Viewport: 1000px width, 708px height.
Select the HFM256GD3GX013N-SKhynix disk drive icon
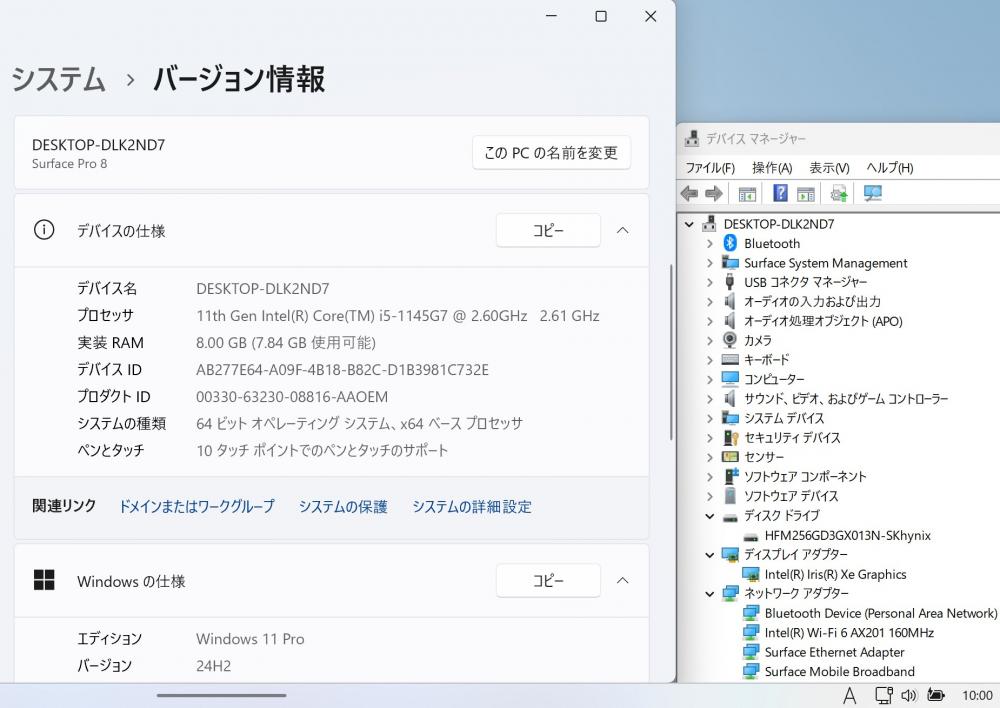click(751, 536)
